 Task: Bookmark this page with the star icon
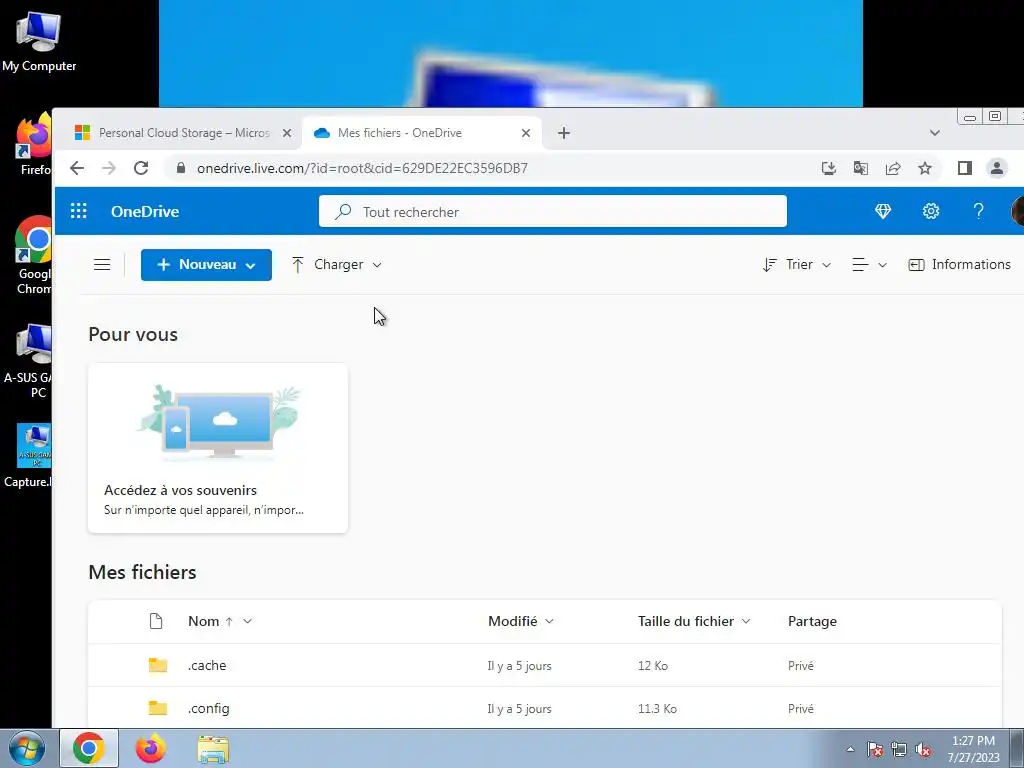[x=925, y=168]
